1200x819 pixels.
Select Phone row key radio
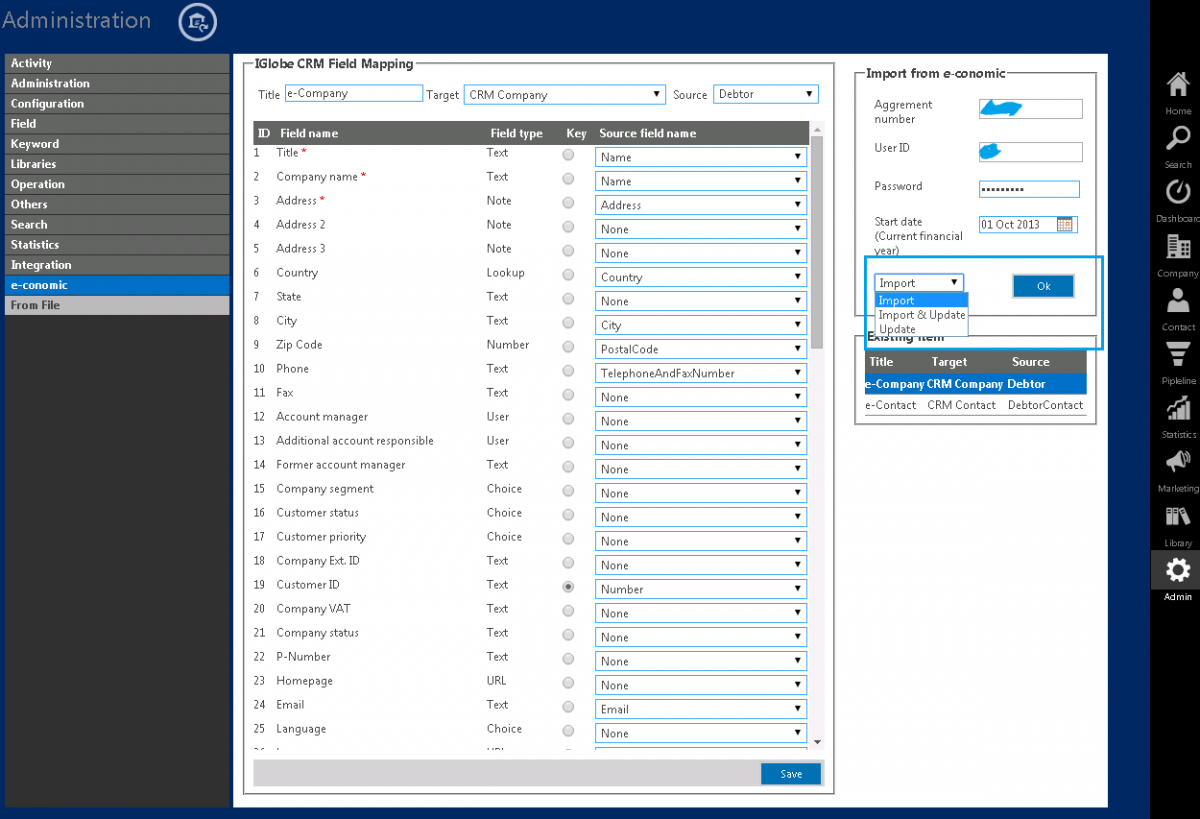coord(568,371)
